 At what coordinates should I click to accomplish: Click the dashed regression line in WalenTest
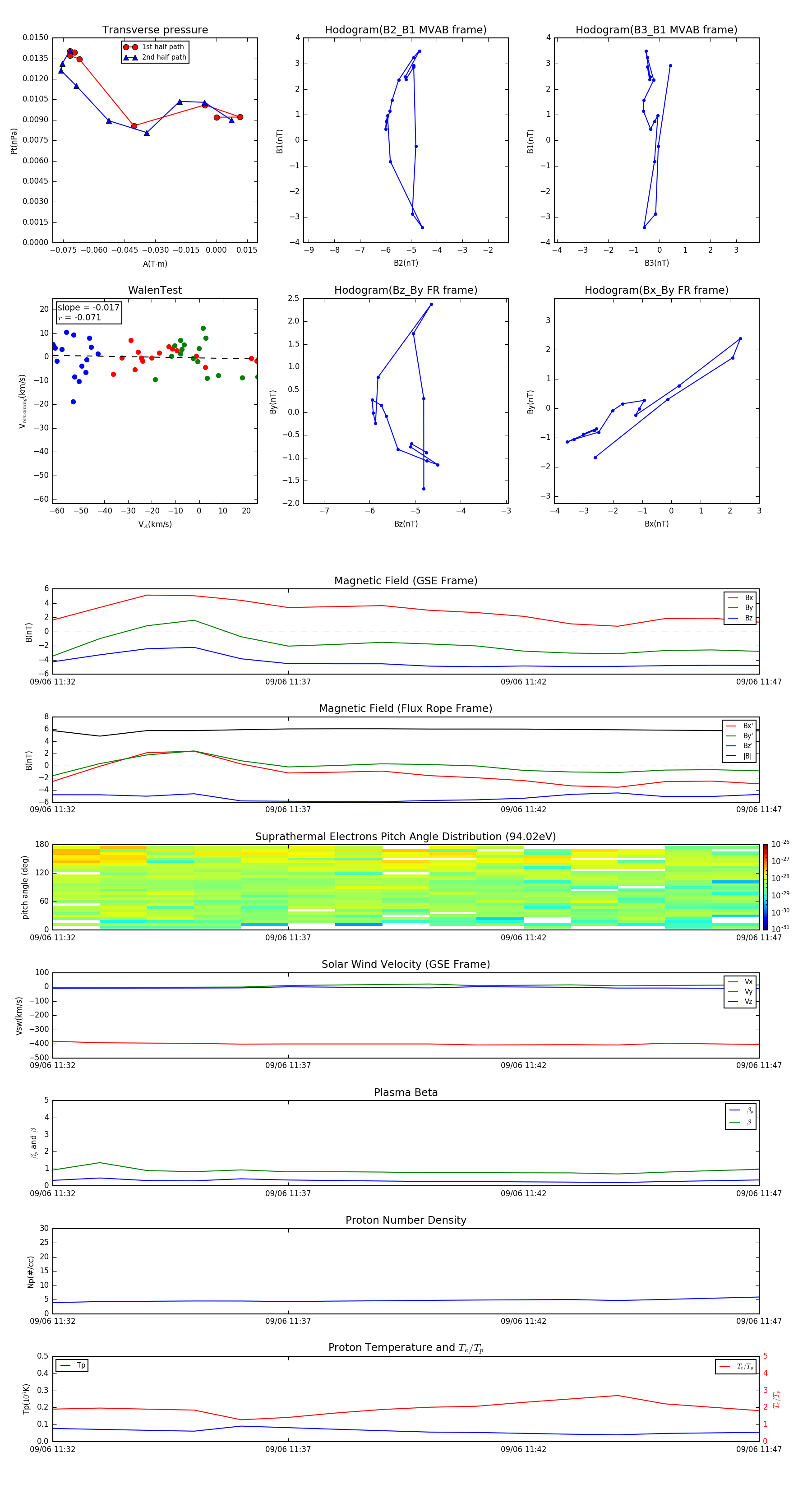[x=155, y=357]
